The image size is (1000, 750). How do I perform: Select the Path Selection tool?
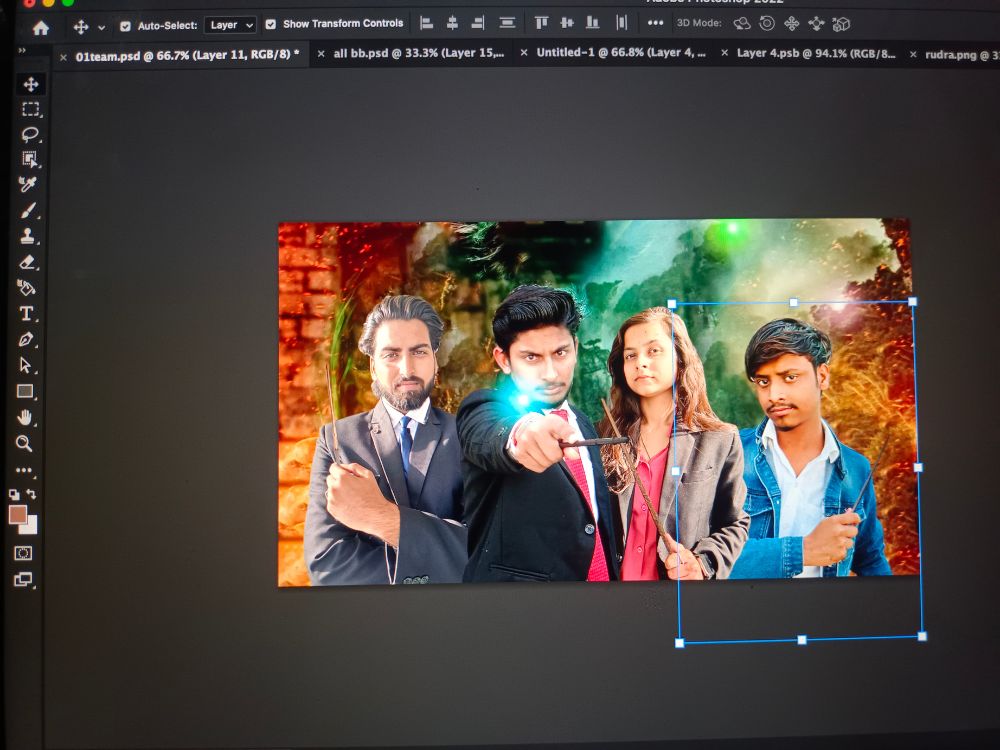[x=26, y=365]
